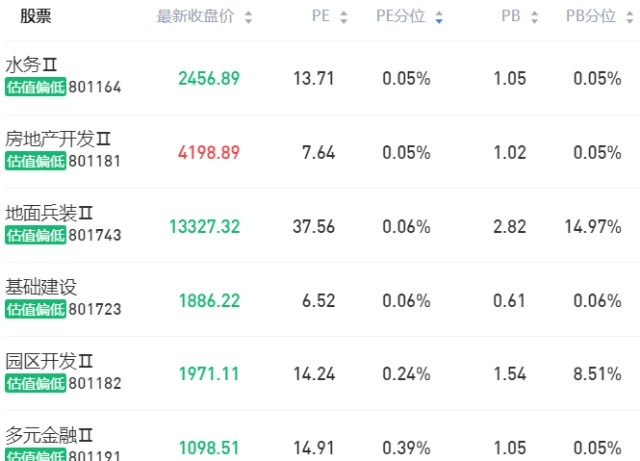Open the 地面兵装Ⅱ stock row
Image resolution: width=640 pixels, height=461 pixels.
tap(320, 226)
